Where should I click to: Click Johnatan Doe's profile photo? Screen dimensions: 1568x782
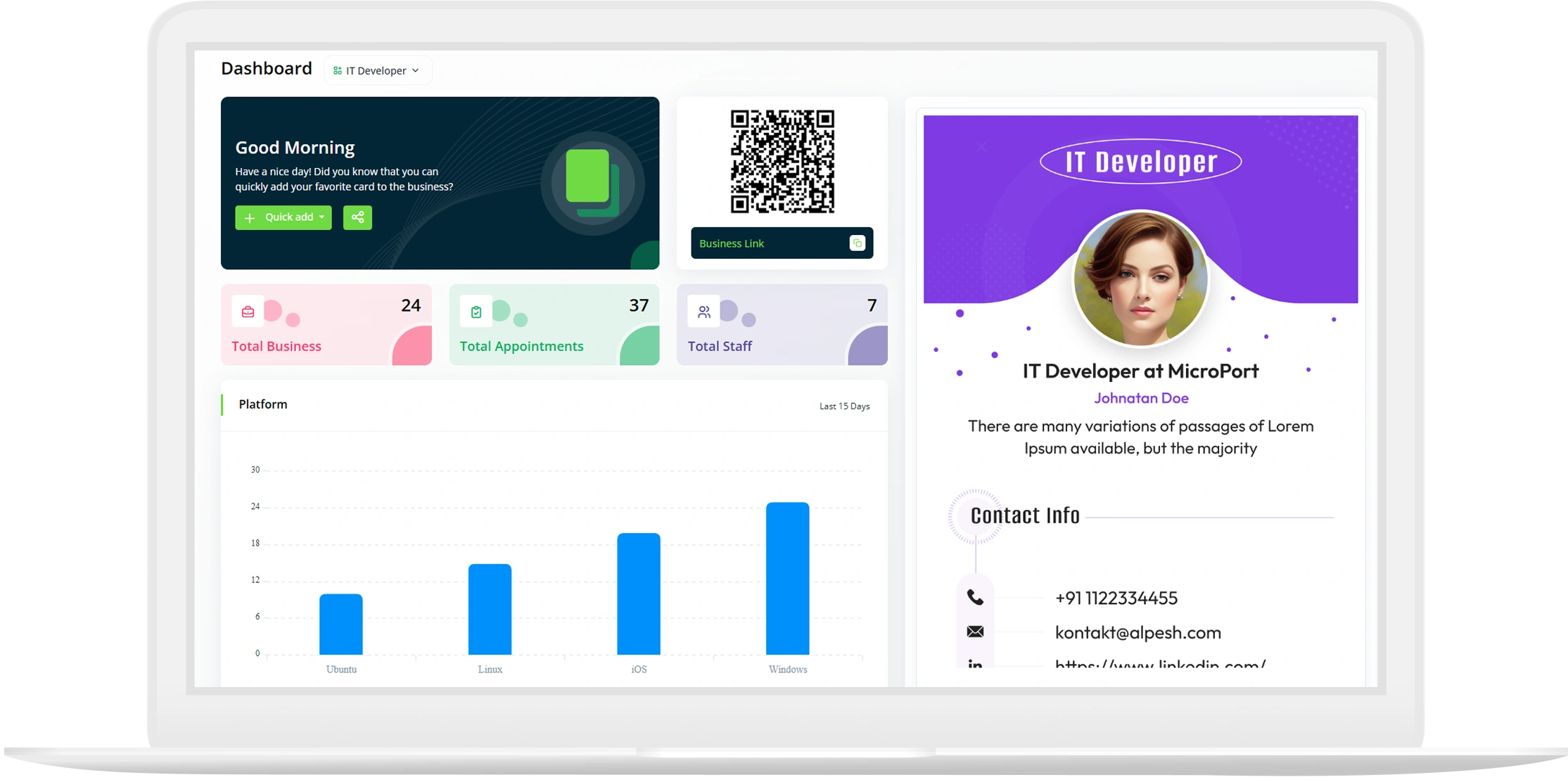tap(1141, 279)
